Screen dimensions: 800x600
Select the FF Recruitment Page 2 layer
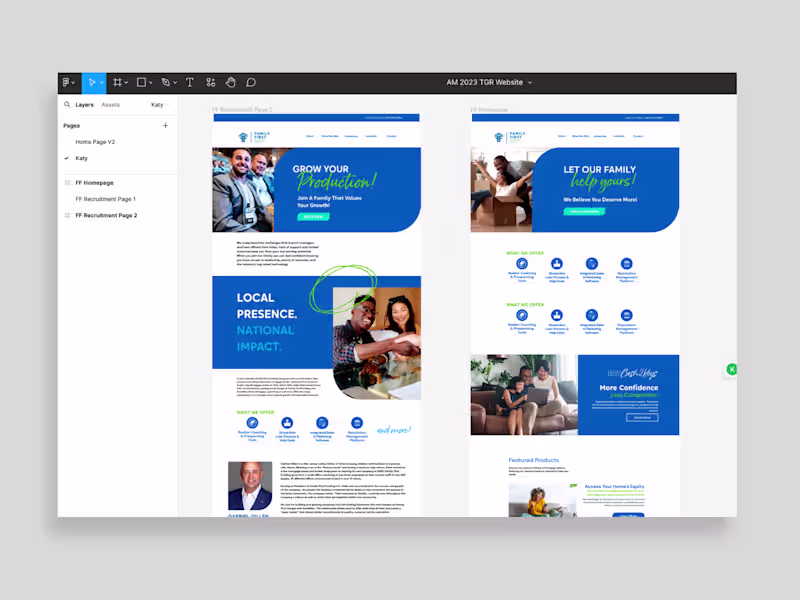coord(106,215)
